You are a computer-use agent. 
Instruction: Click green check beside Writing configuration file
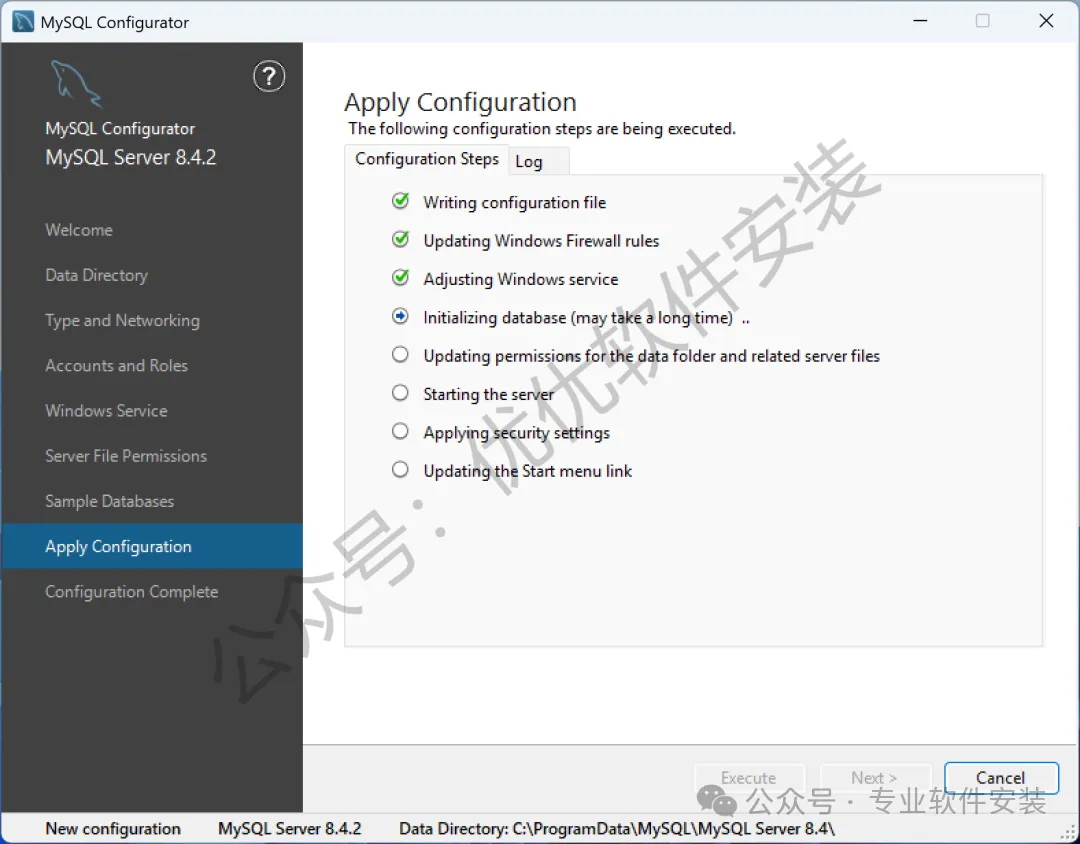click(x=400, y=201)
